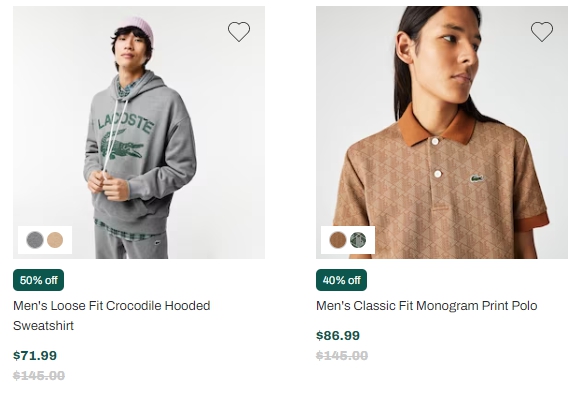This screenshot has width=577, height=395.
Task: Add the hooded sweatshirt to wishlist heart
Action: (x=239, y=32)
